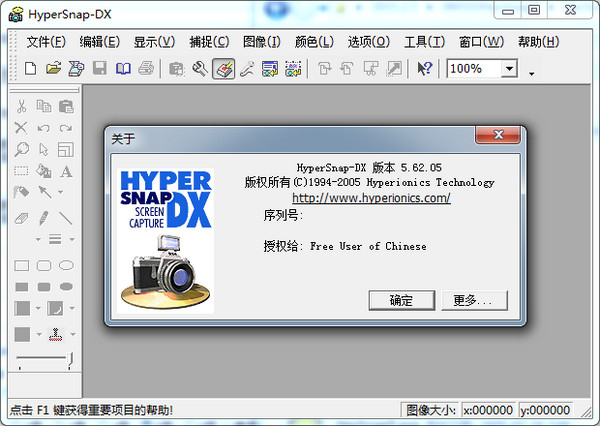The width and height of the screenshot is (600, 426).
Task: Select the straight line drawing tool
Action: point(66,217)
